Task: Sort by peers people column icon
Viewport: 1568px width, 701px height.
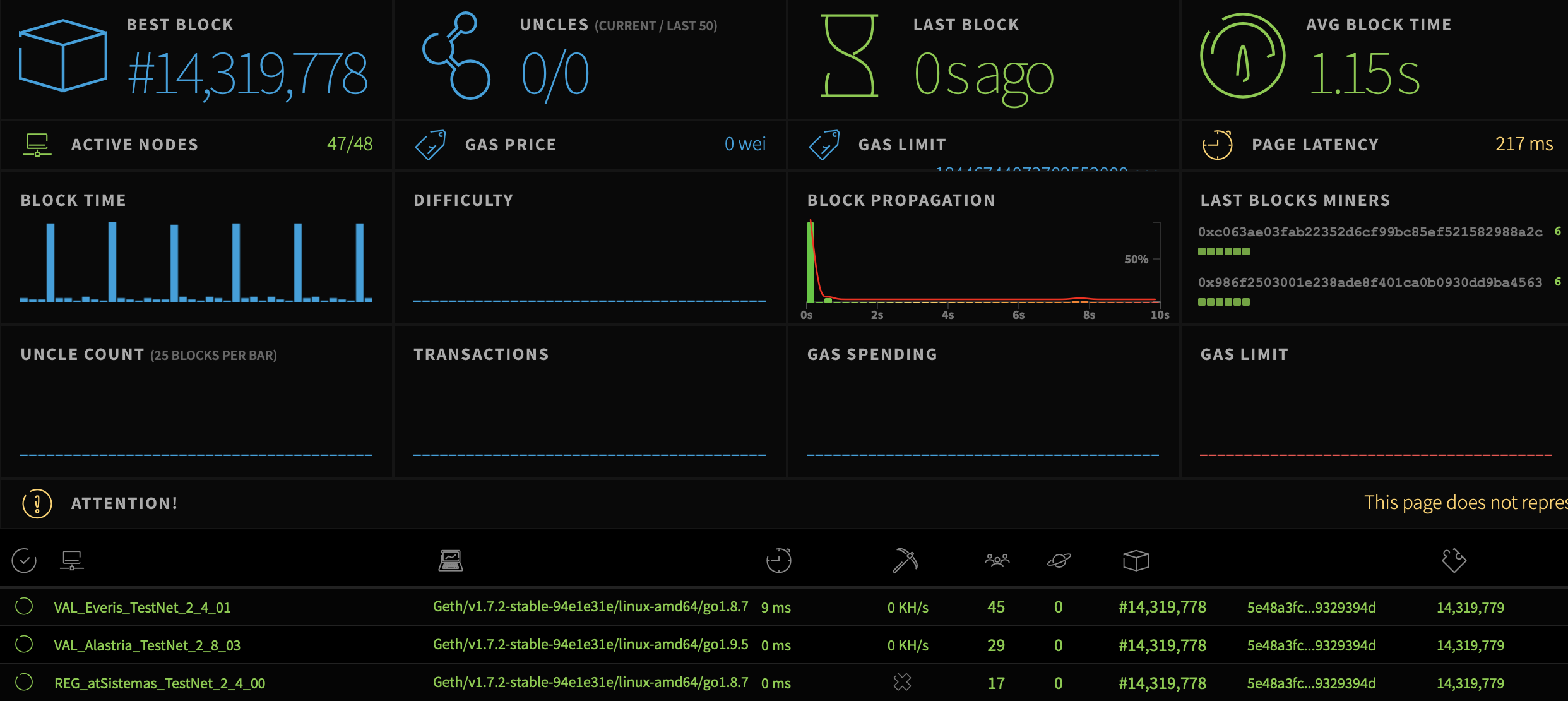Action: pos(997,560)
